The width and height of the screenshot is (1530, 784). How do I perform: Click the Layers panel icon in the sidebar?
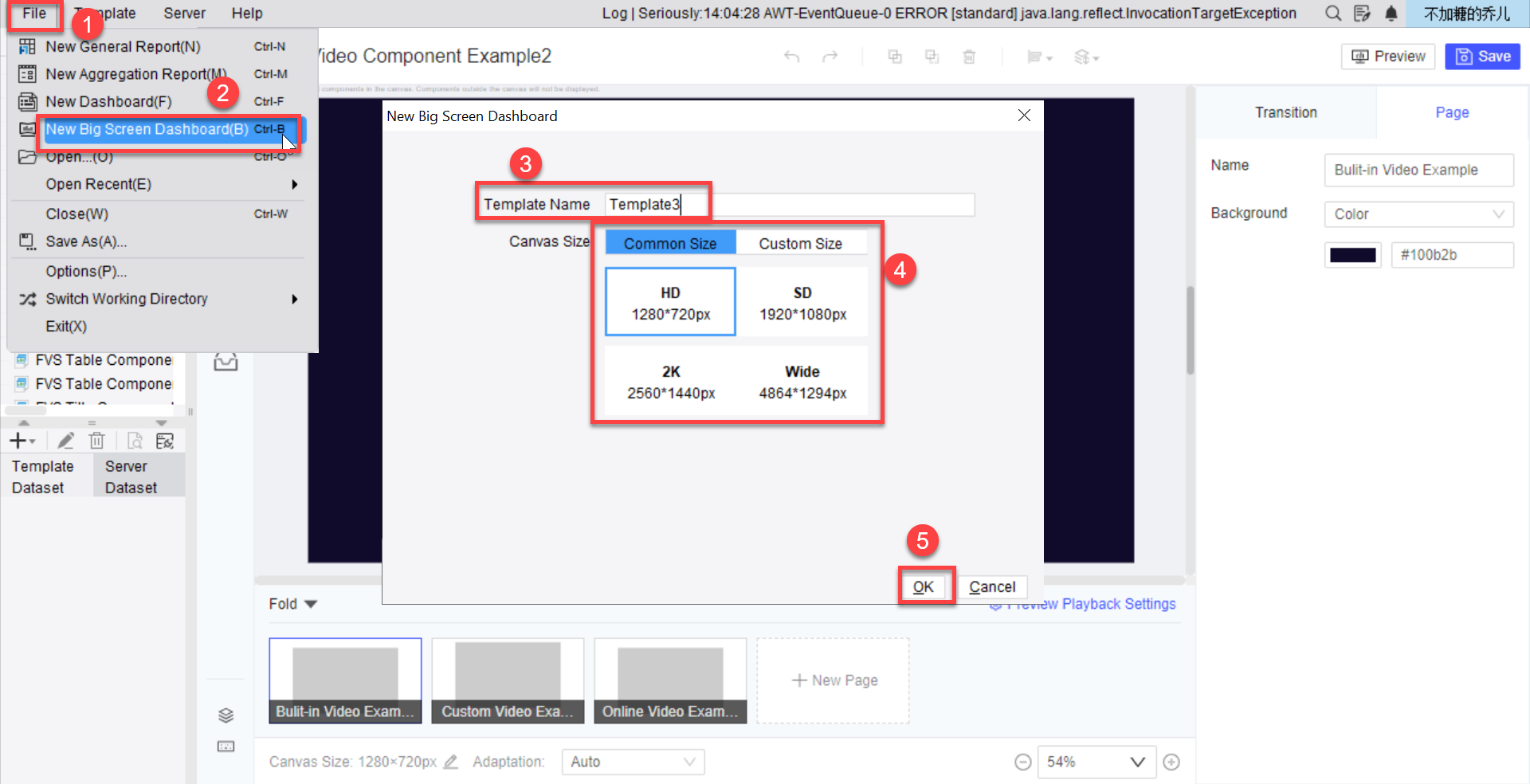(x=226, y=715)
